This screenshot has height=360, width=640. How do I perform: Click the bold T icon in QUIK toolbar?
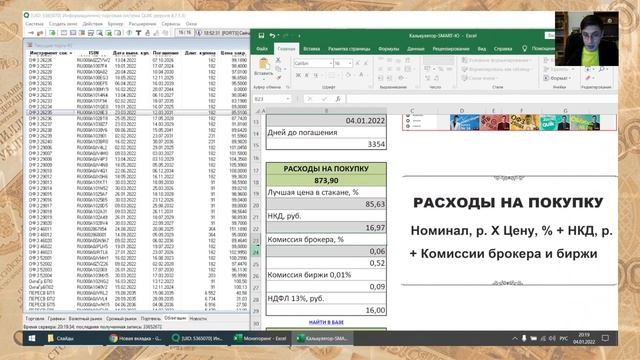[x=139, y=33]
